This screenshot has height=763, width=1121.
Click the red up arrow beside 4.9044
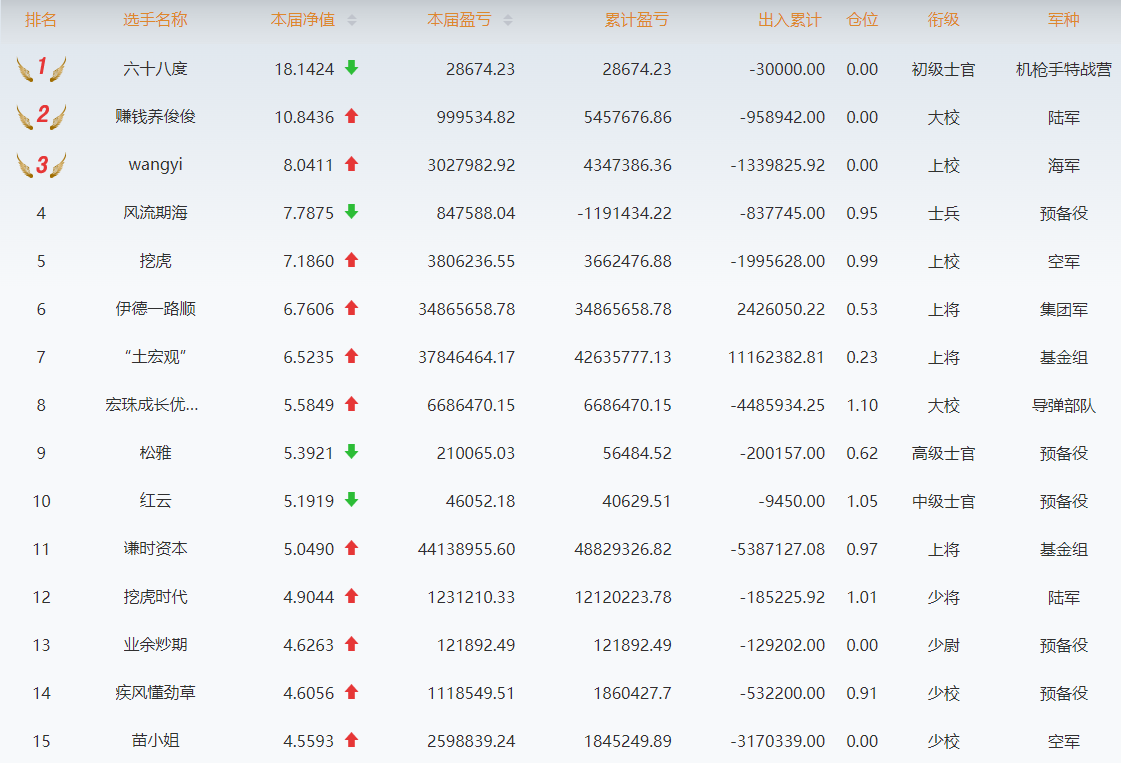(351, 596)
